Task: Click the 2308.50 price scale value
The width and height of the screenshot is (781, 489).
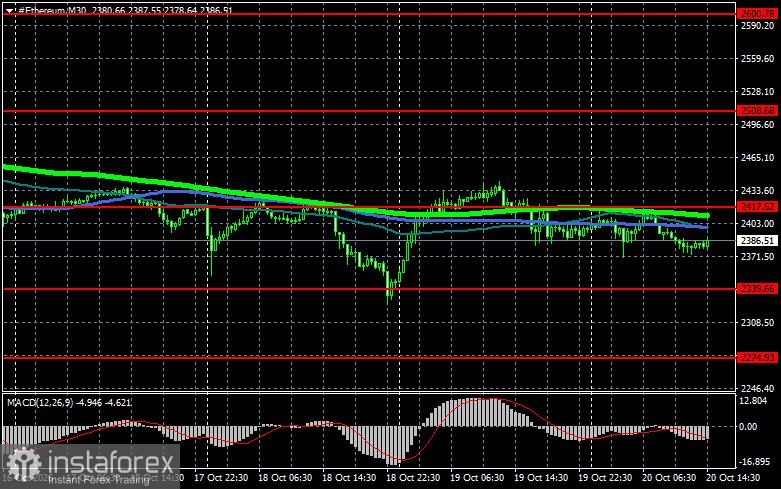Action: pyautogui.click(x=758, y=323)
